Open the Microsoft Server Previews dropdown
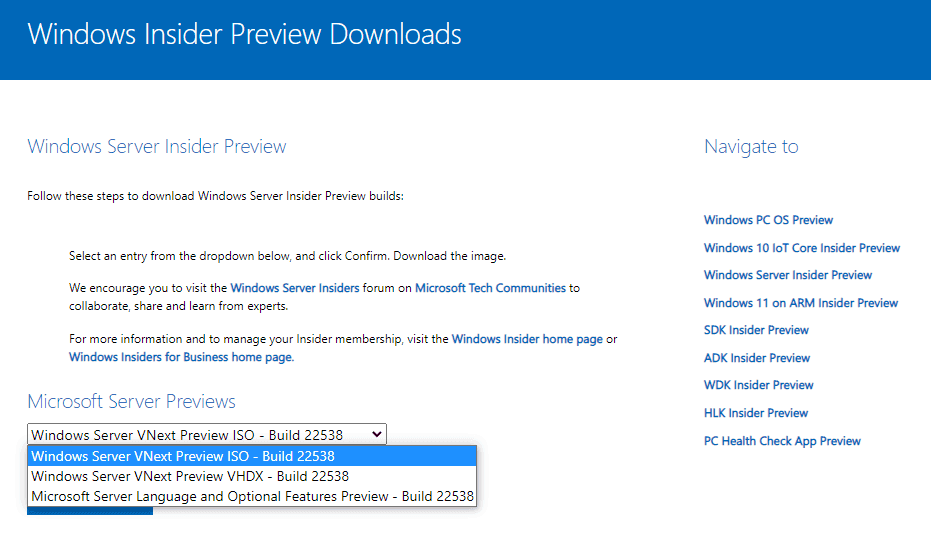The height and width of the screenshot is (551, 931). point(207,434)
